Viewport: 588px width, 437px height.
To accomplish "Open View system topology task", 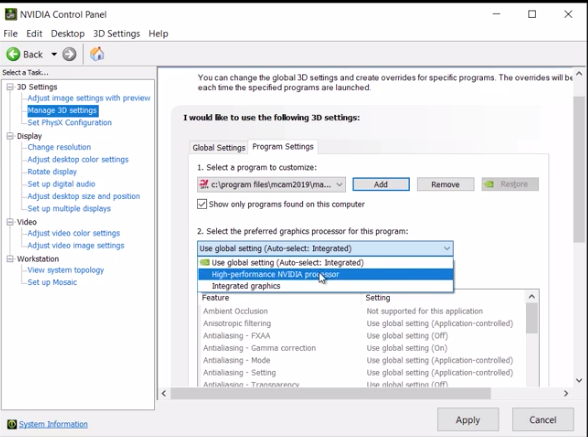I will point(66,270).
